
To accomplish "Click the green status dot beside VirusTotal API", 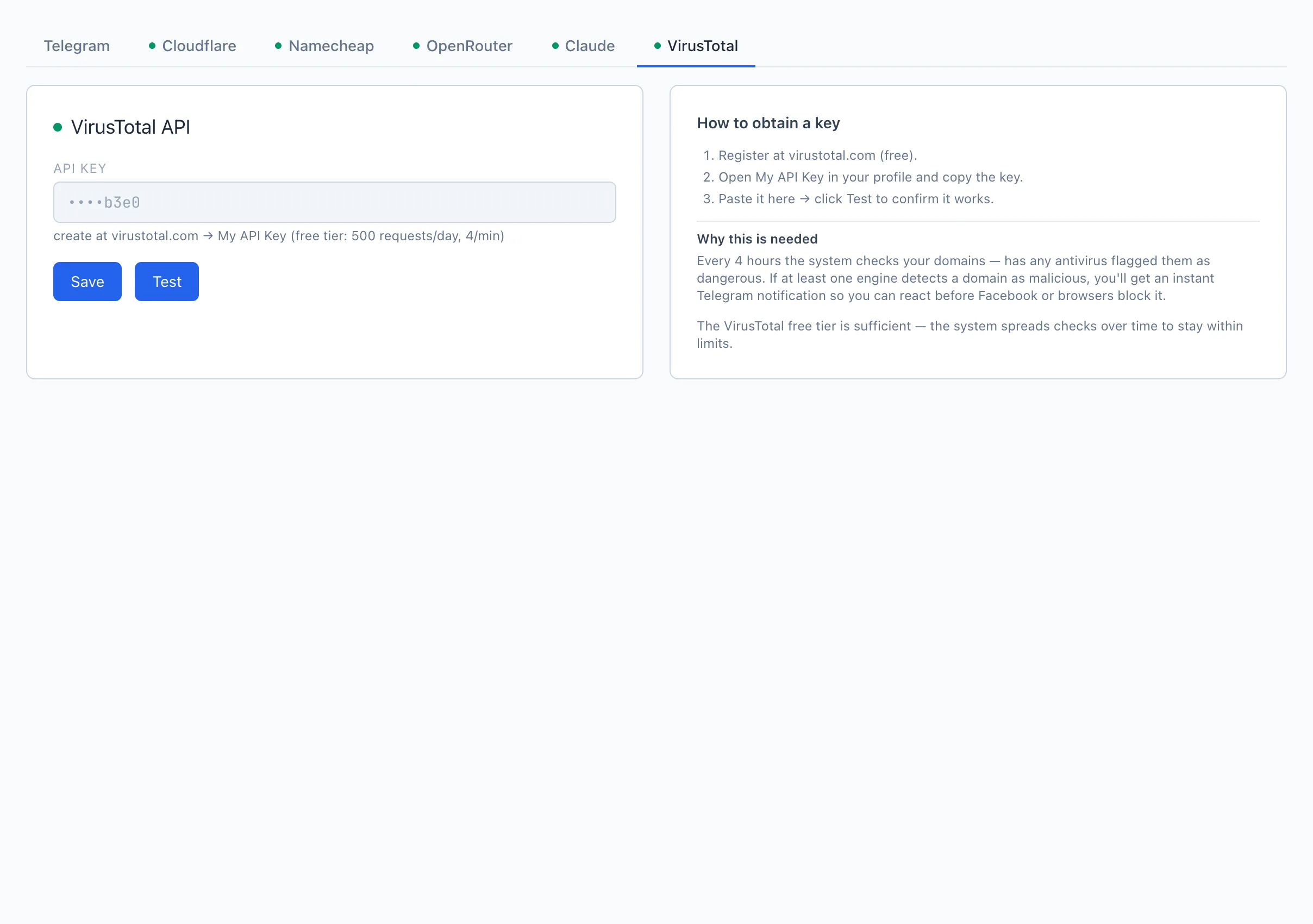I will (x=58, y=127).
